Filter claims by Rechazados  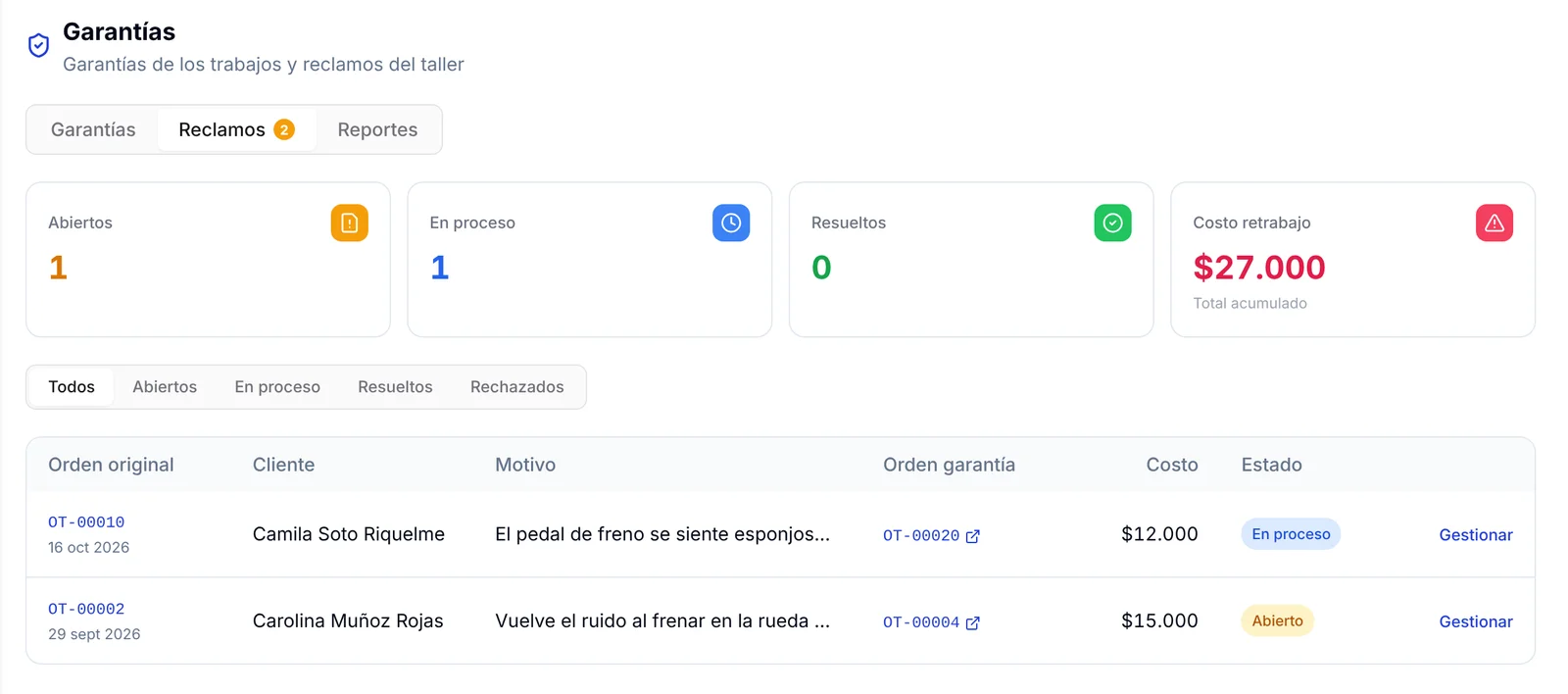516,387
